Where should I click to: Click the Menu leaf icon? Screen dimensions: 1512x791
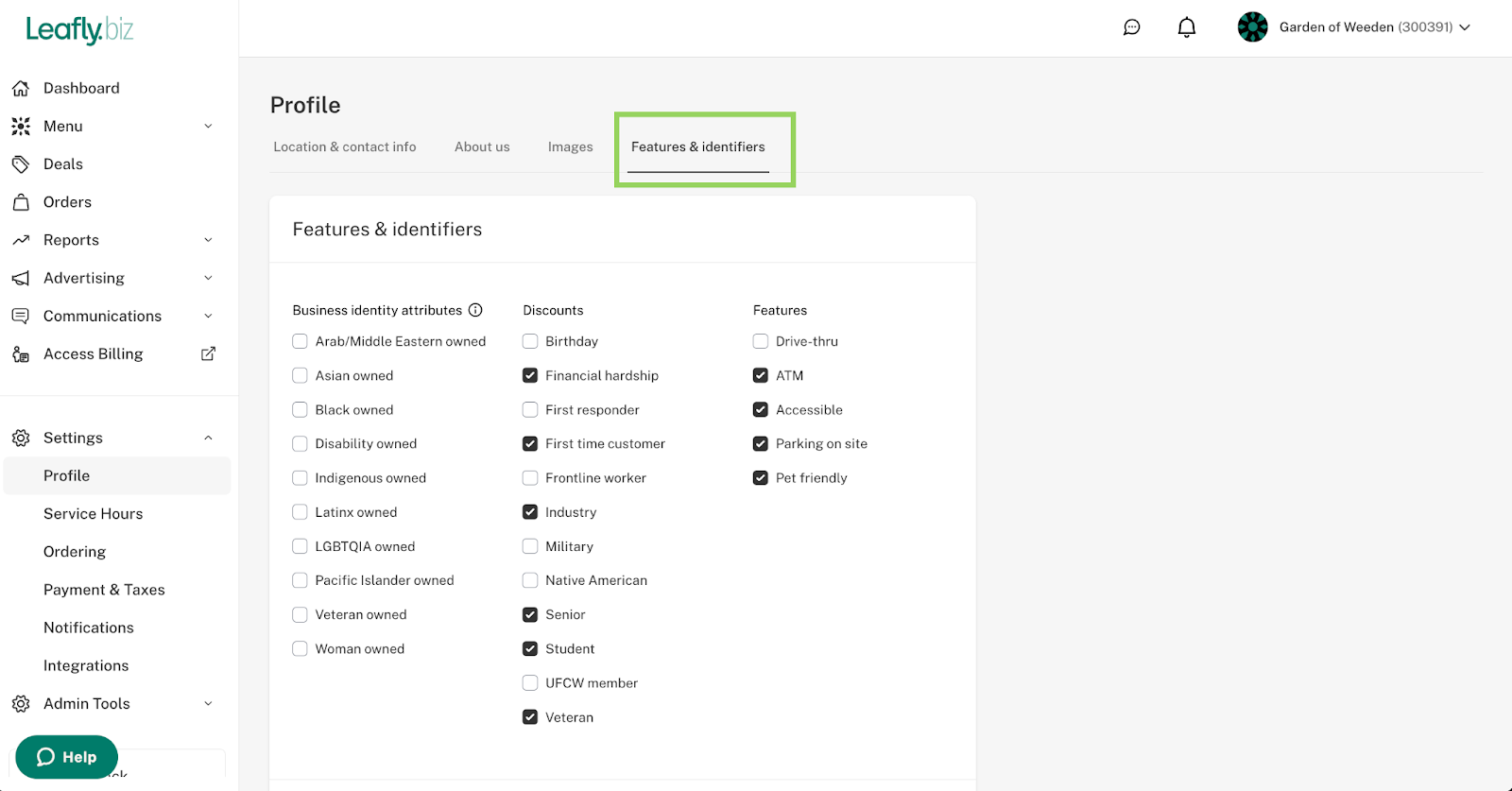pos(21,126)
